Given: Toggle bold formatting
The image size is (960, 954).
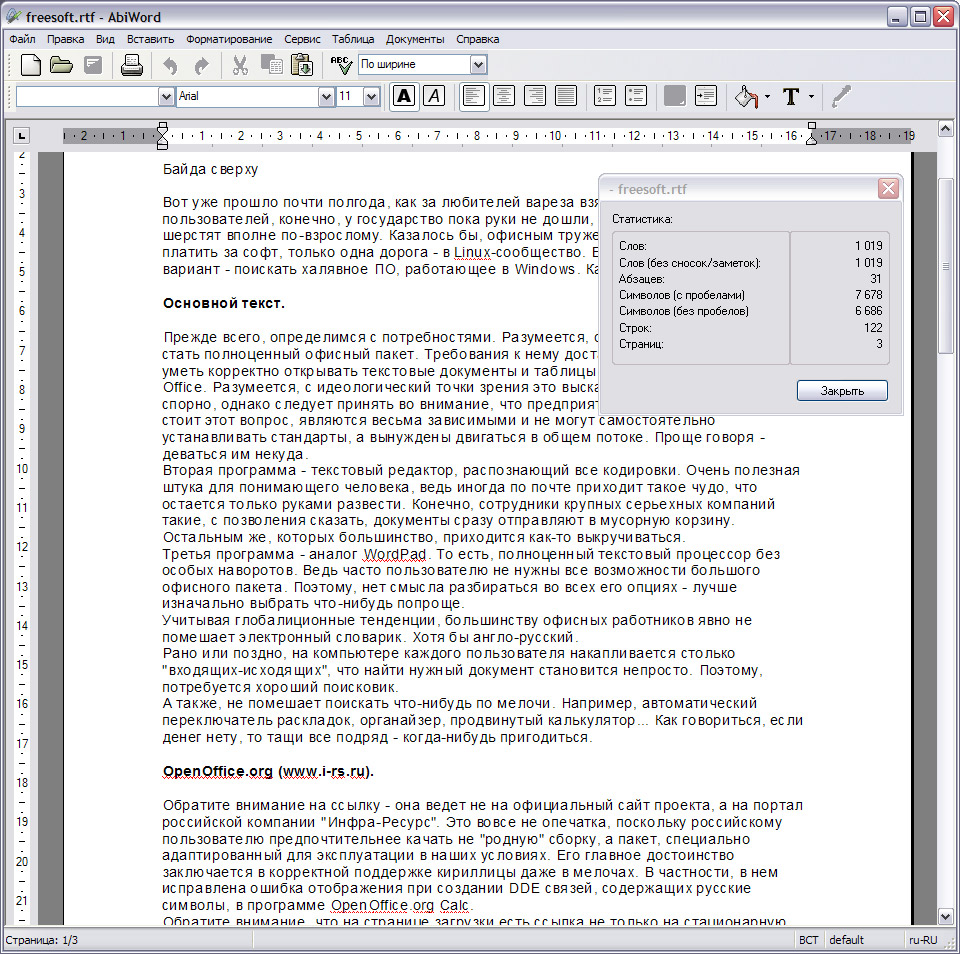Looking at the screenshot, I should (404, 96).
